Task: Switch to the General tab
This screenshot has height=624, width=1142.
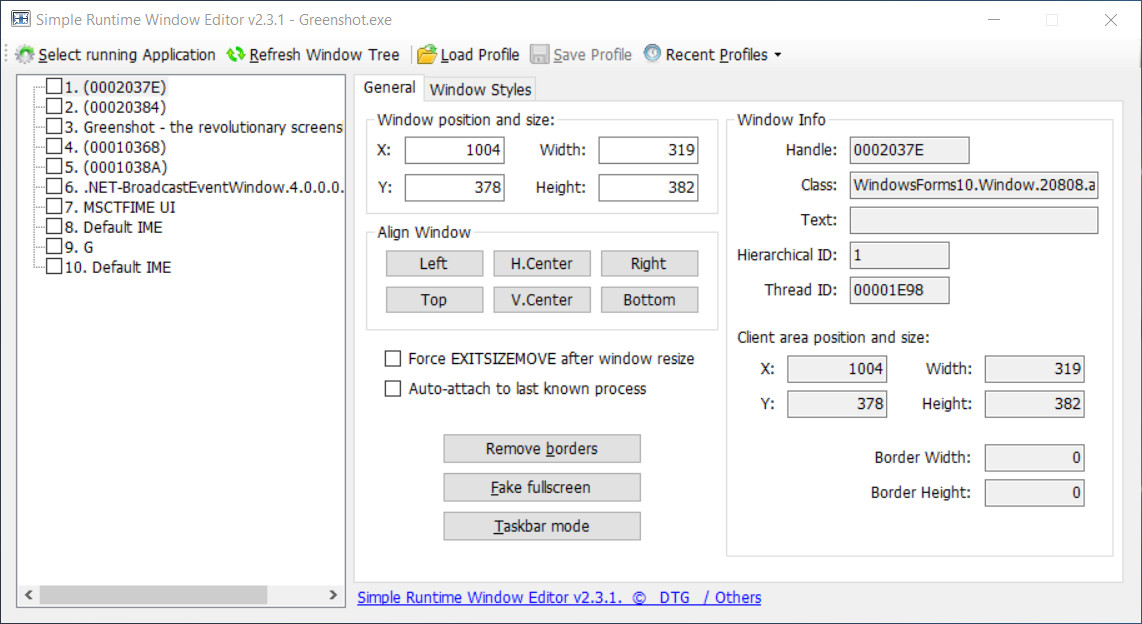Action: coord(390,87)
